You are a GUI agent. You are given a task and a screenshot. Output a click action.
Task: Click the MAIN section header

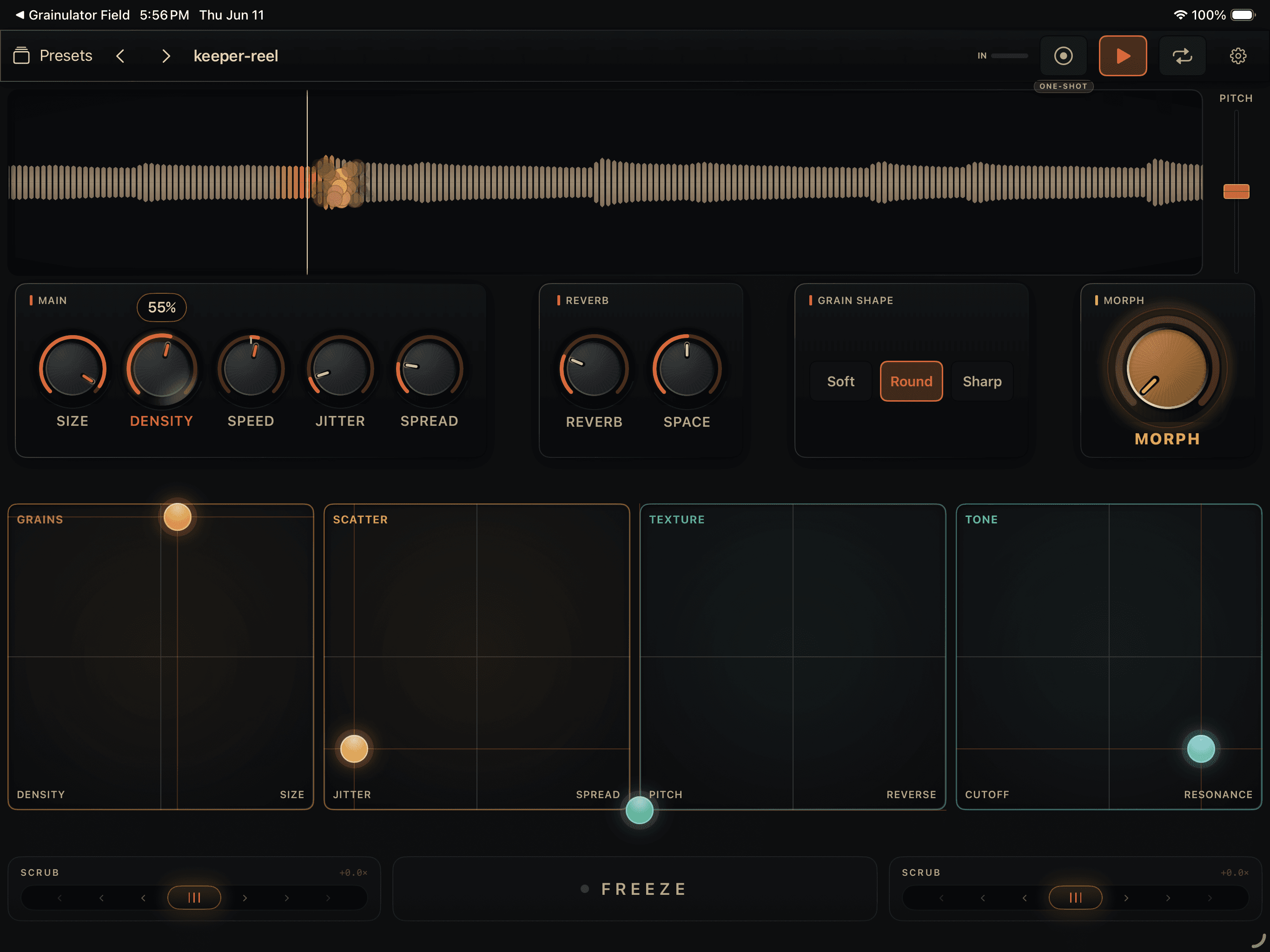tap(52, 300)
